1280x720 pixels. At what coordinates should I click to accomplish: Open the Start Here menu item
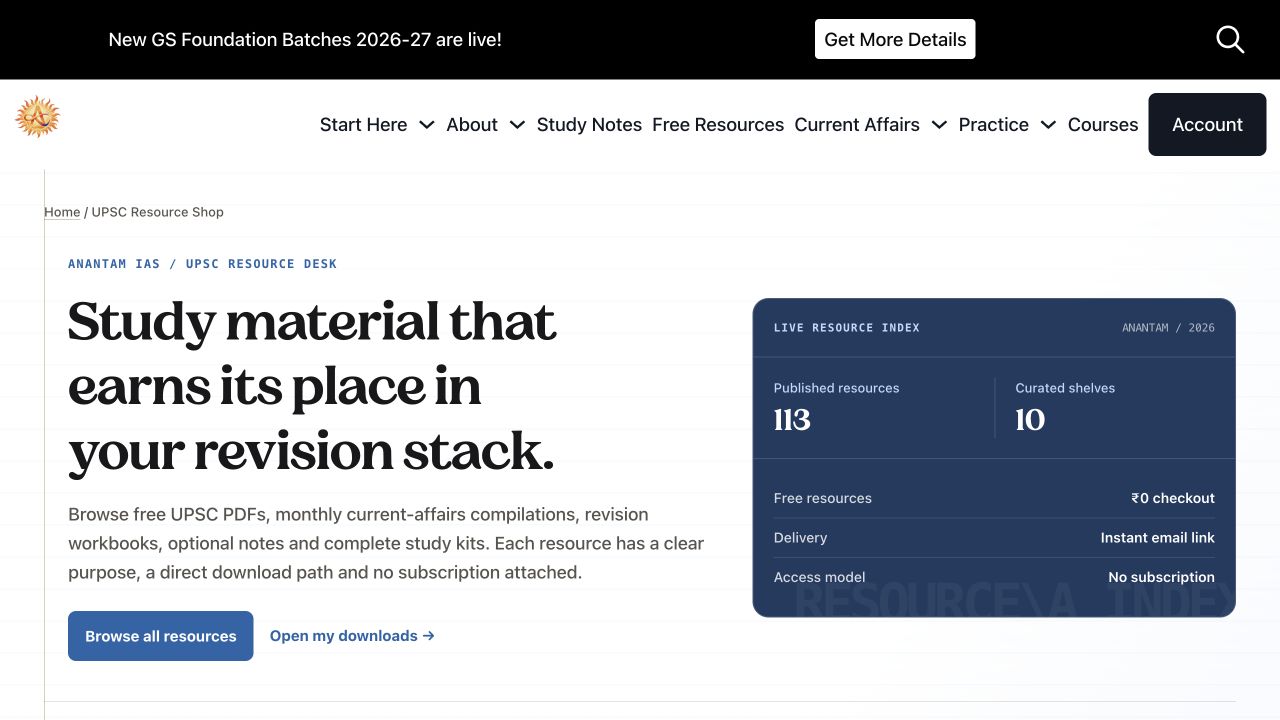click(363, 125)
